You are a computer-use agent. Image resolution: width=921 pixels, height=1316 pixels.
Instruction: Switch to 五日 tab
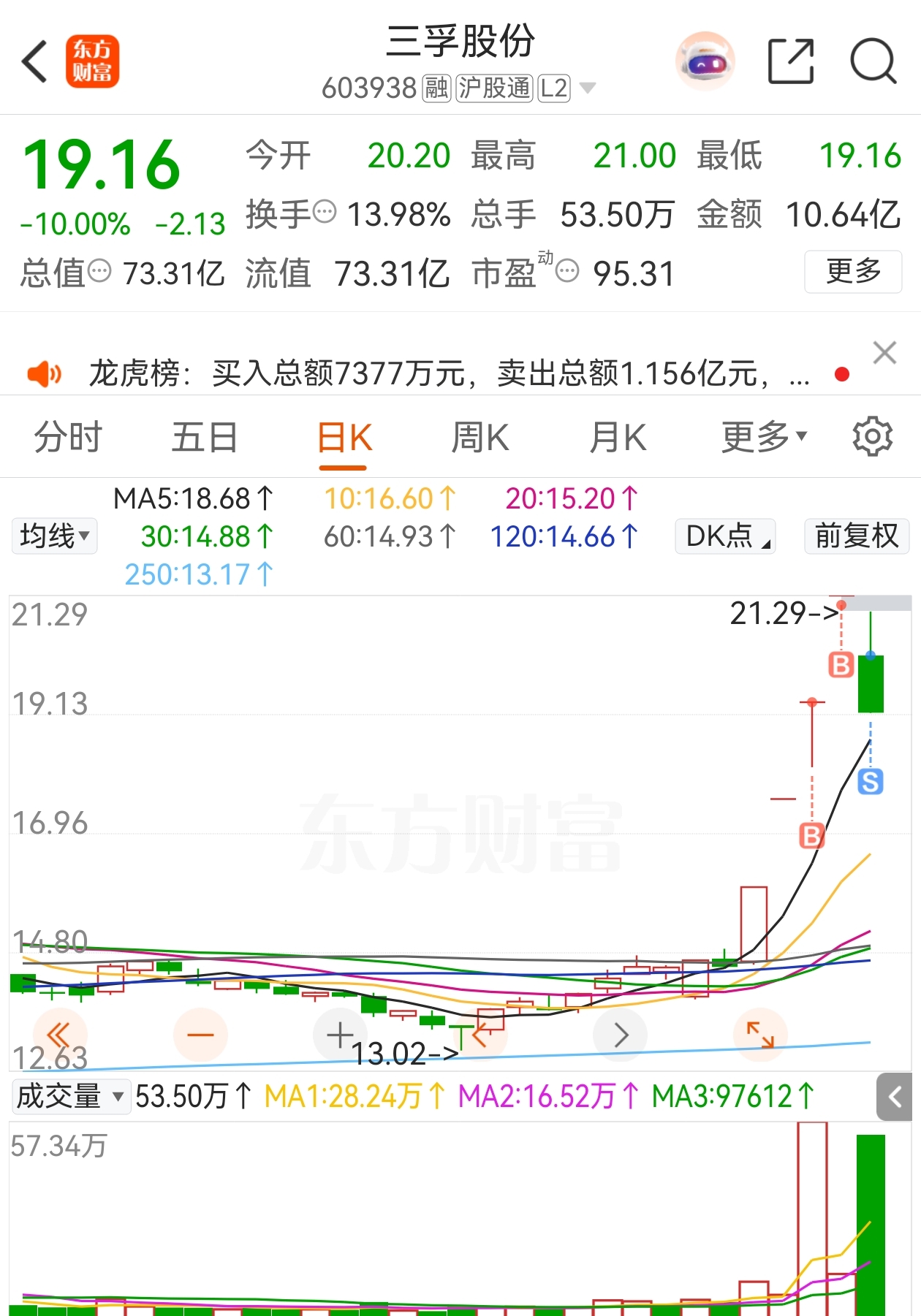point(205,438)
